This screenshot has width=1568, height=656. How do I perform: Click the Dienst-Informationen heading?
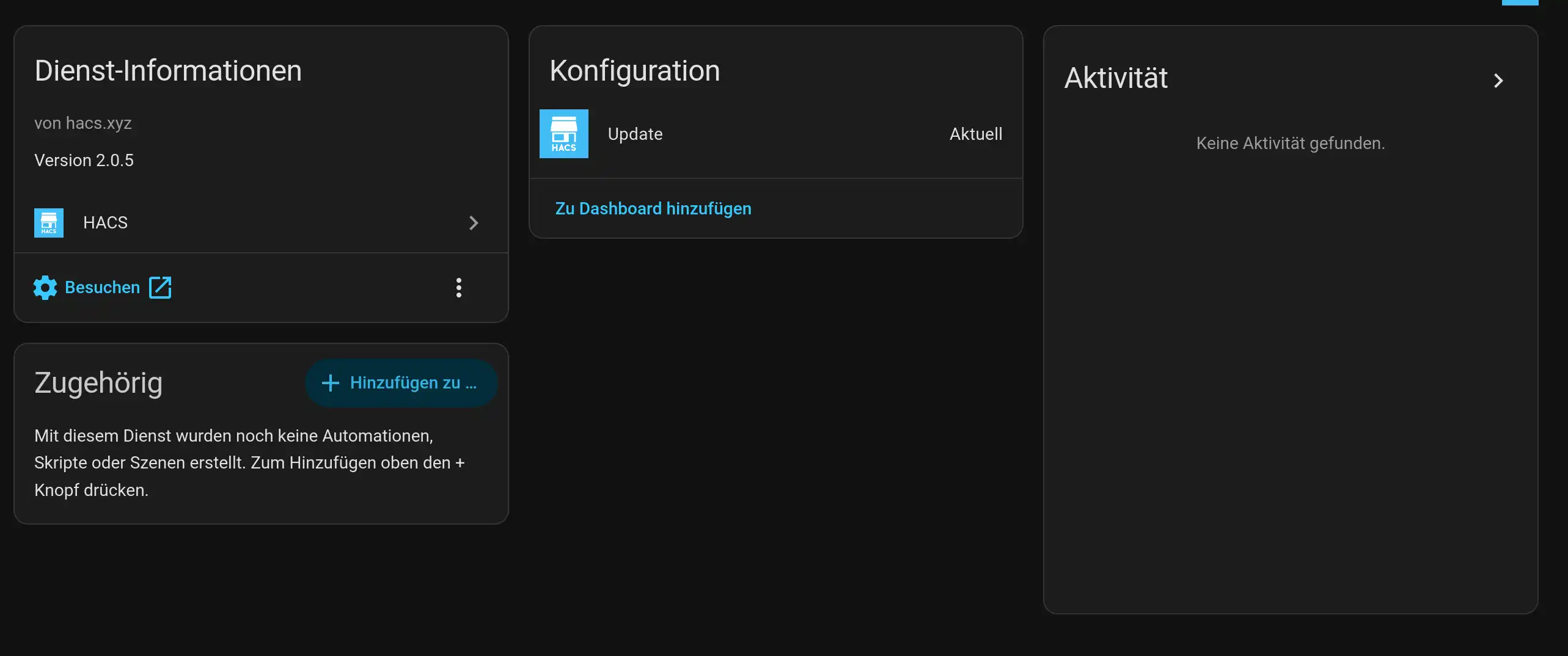168,71
